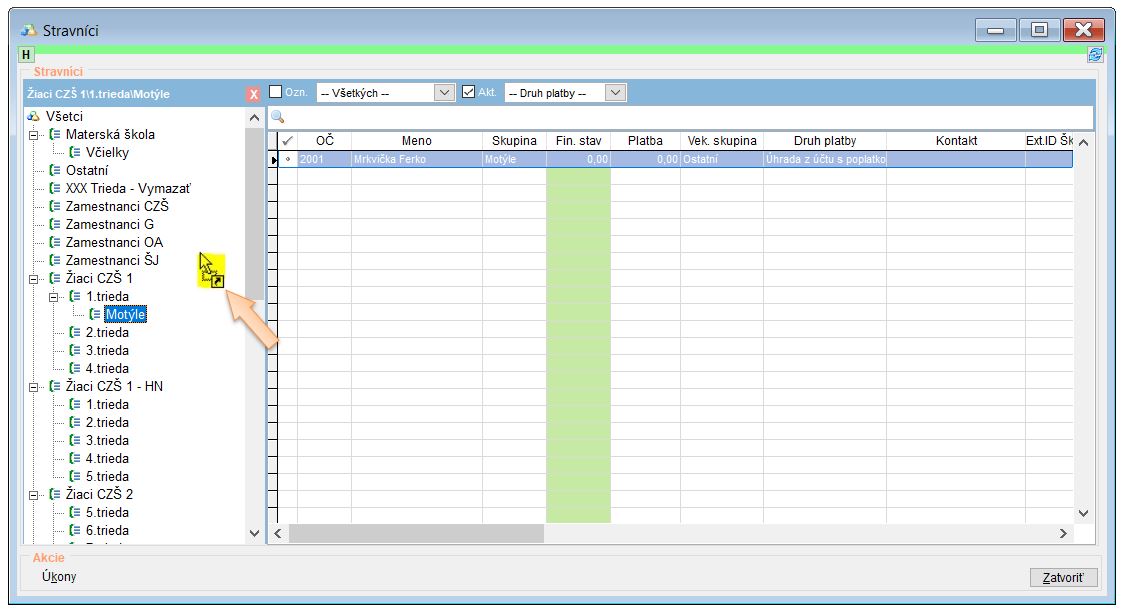The image size is (1124, 613).
Task: Collapse the Materská škola tree node
Action: pyautogui.click(x=34, y=135)
